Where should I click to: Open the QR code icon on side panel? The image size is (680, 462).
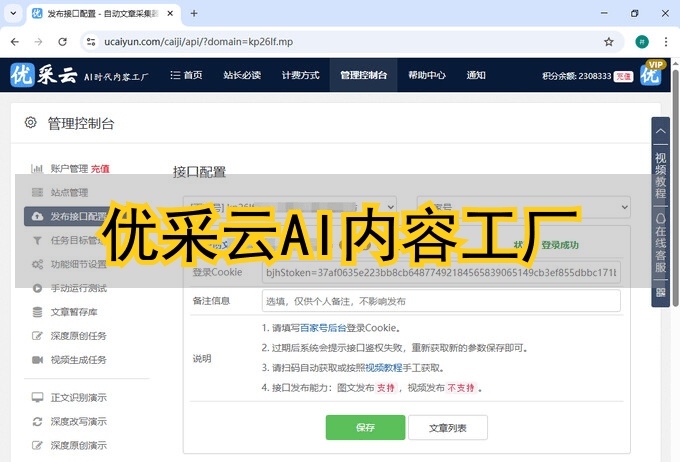(660, 293)
